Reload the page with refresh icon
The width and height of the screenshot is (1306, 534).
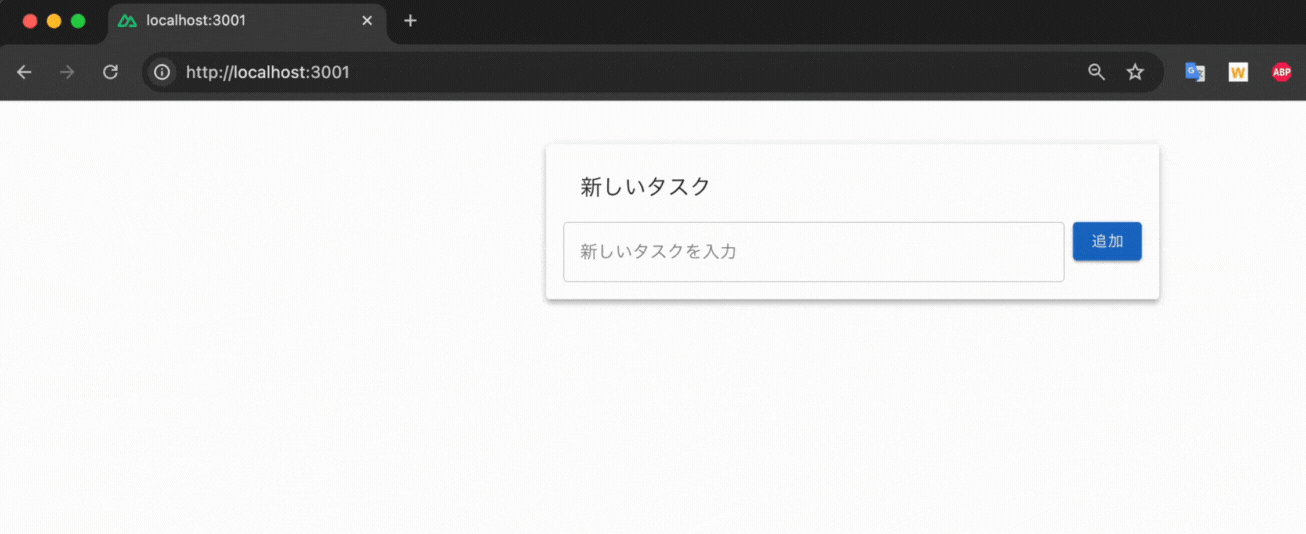111,72
